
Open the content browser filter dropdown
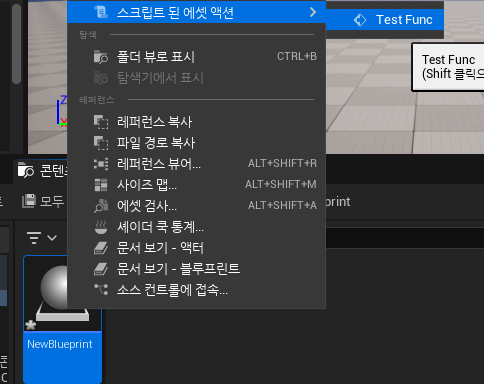pyautogui.click(x=42, y=238)
